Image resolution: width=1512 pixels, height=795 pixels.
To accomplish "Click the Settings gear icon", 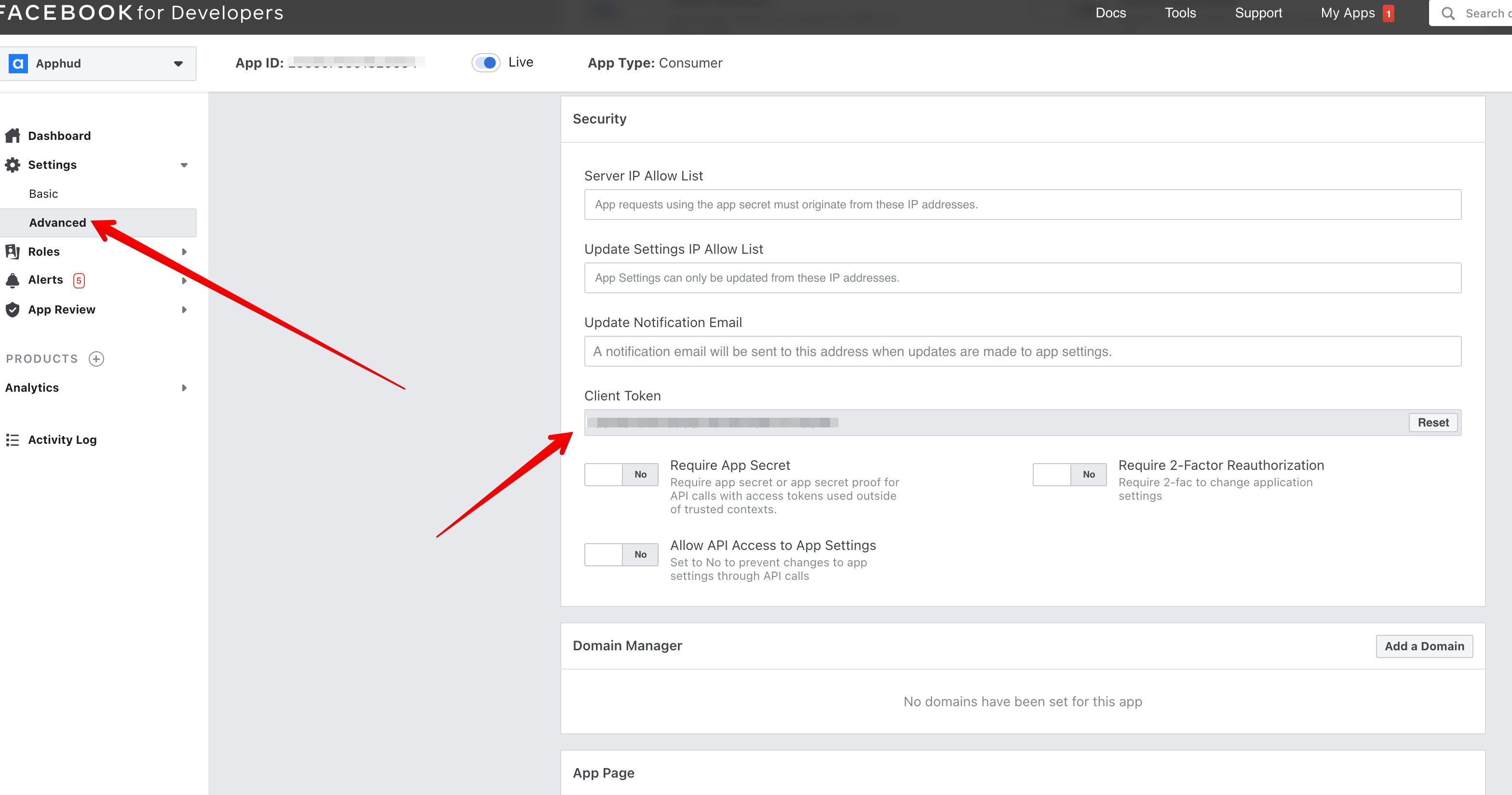I will (x=13, y=165).
